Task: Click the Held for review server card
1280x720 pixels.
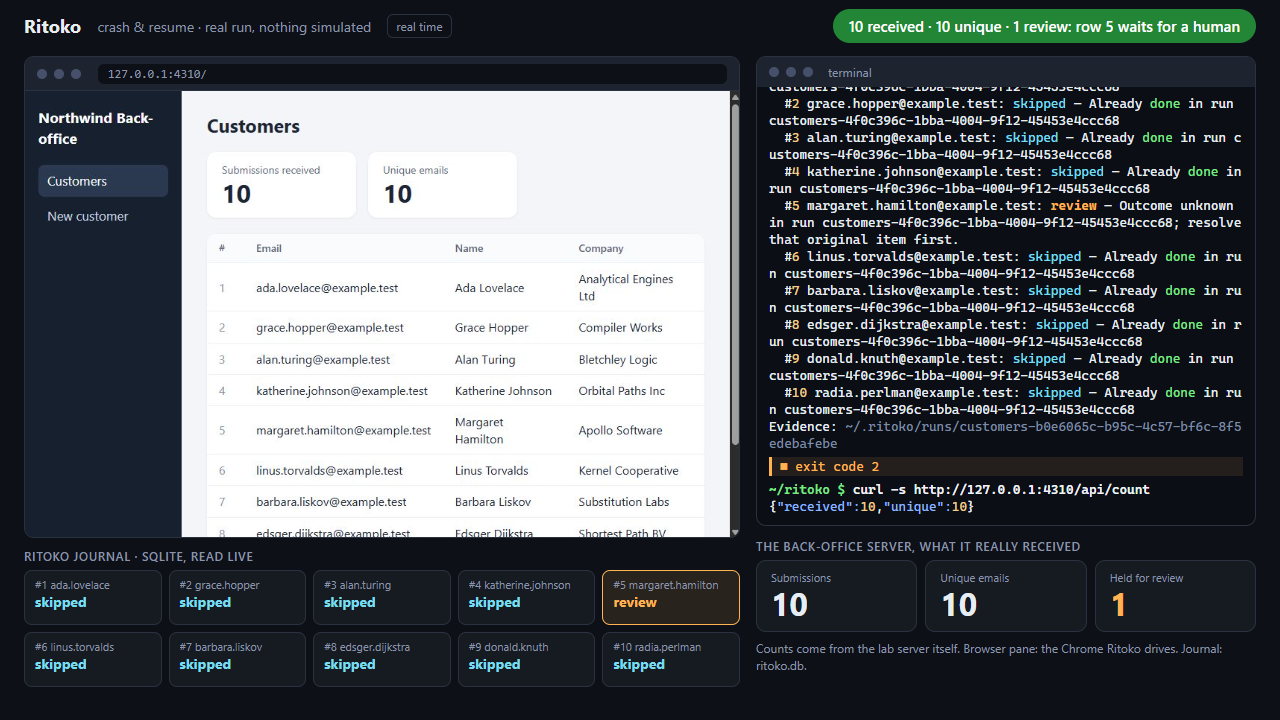Action: tap(1175, 596)
